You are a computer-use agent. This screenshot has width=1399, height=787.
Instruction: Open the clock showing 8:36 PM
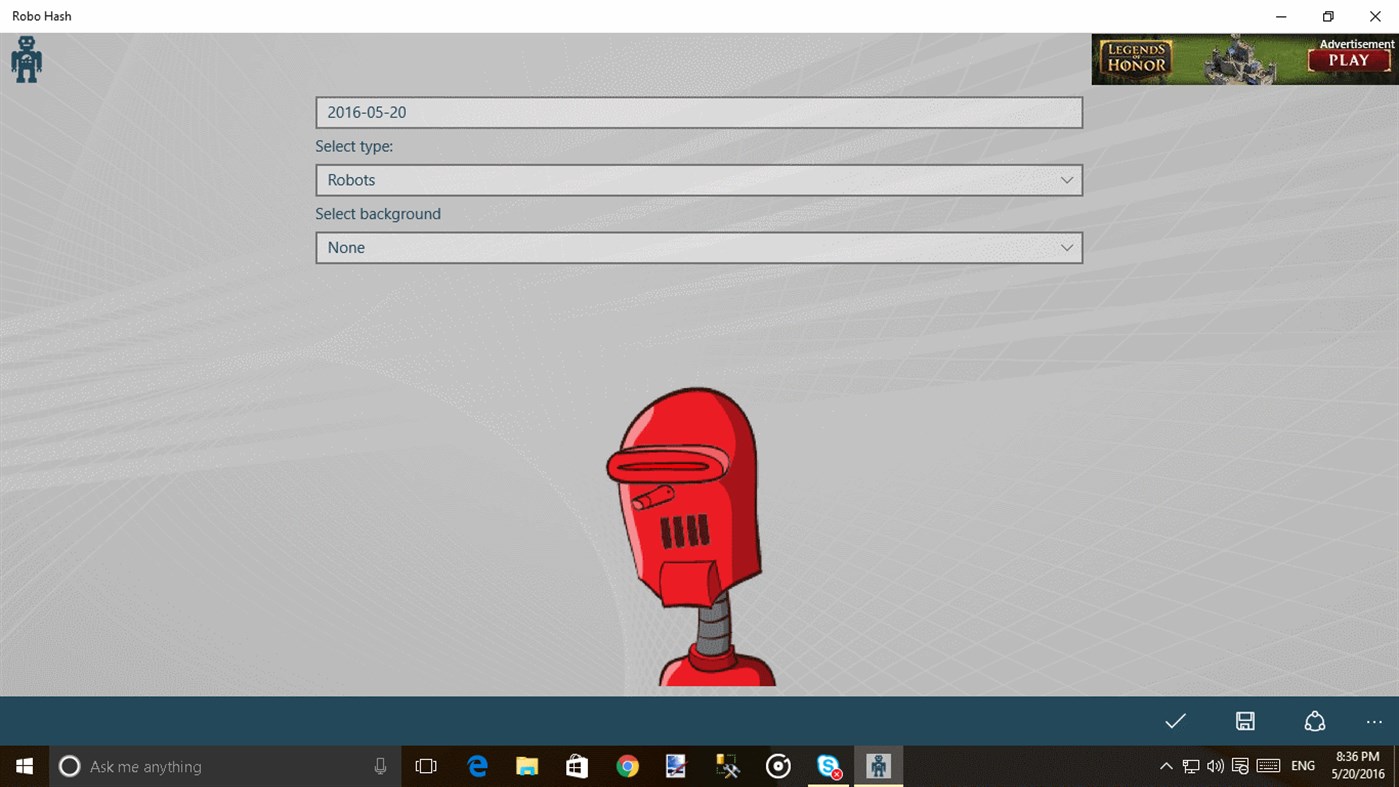tap(1356, 766)
